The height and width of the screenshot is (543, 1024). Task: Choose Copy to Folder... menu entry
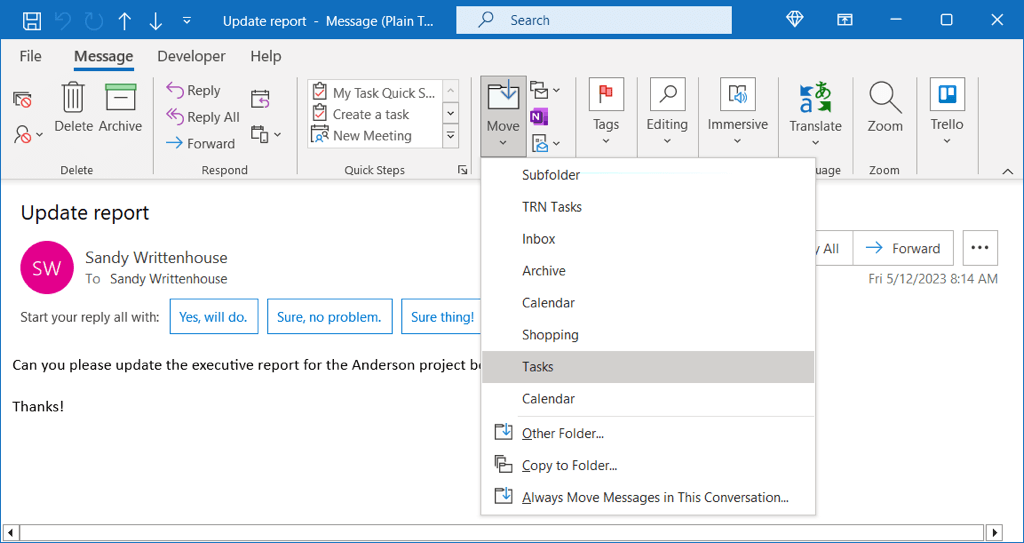click(x=569, y=465)
